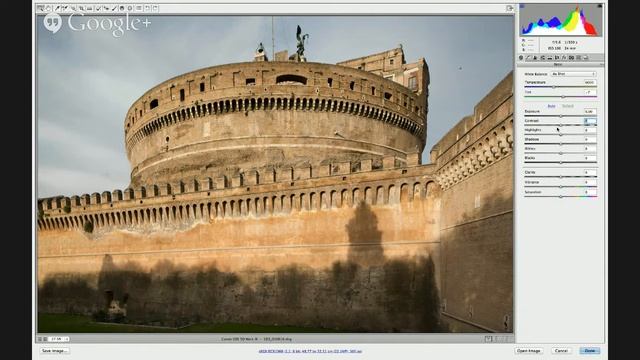
Task: Click the Blacks slider
Action: tap(560, 162)
